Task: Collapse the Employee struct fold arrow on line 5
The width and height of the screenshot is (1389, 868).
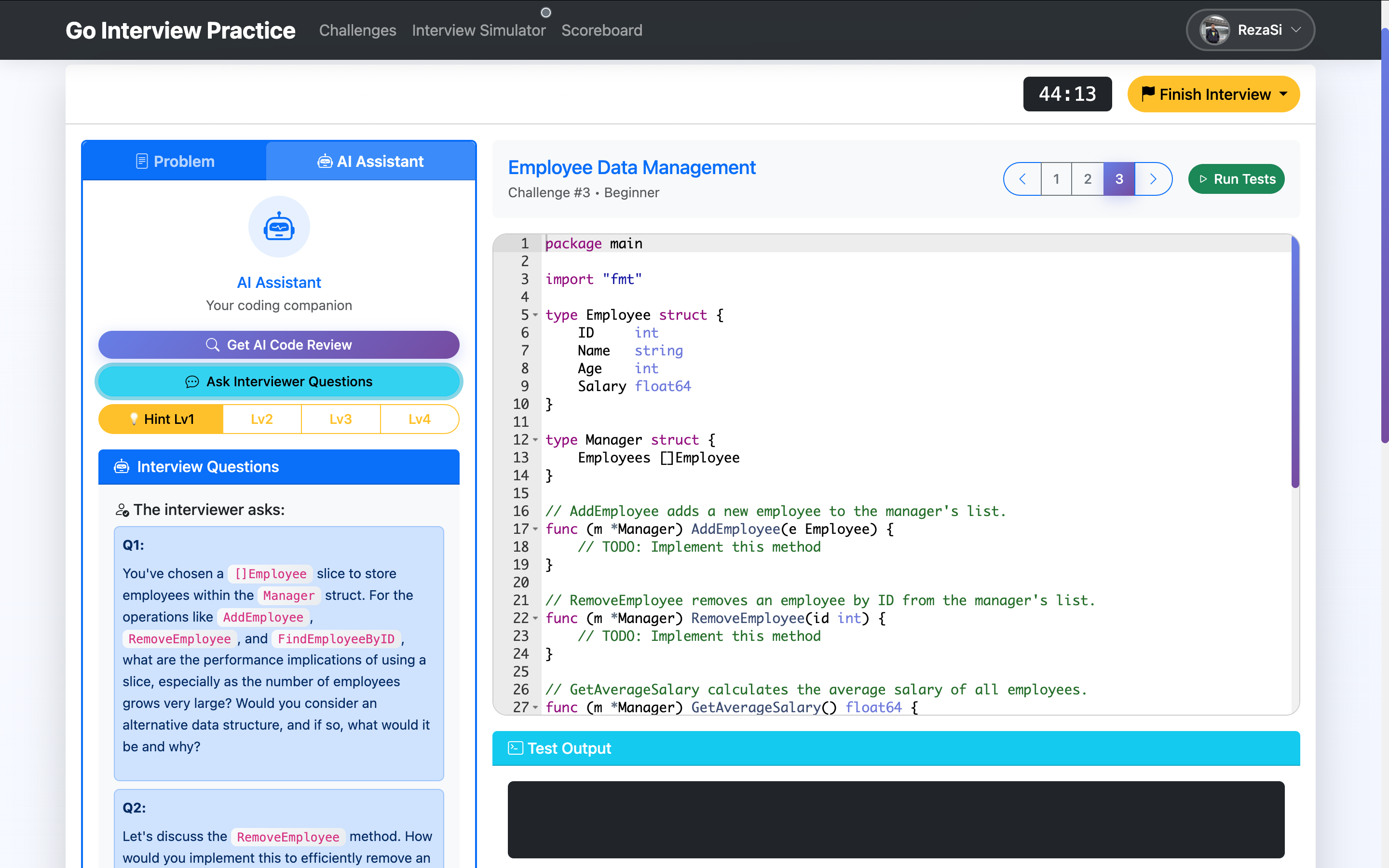Action: [535, 314]
